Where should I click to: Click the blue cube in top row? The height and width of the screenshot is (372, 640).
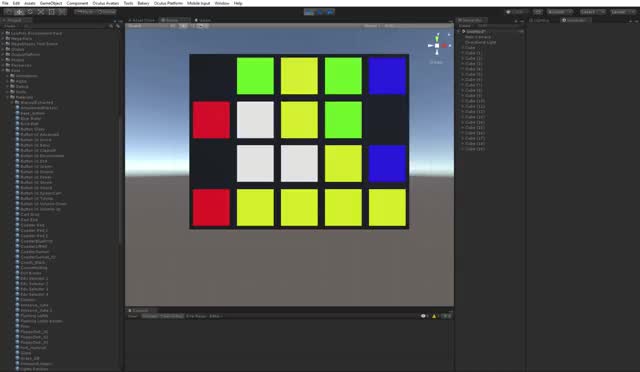(x=387, y=76)
